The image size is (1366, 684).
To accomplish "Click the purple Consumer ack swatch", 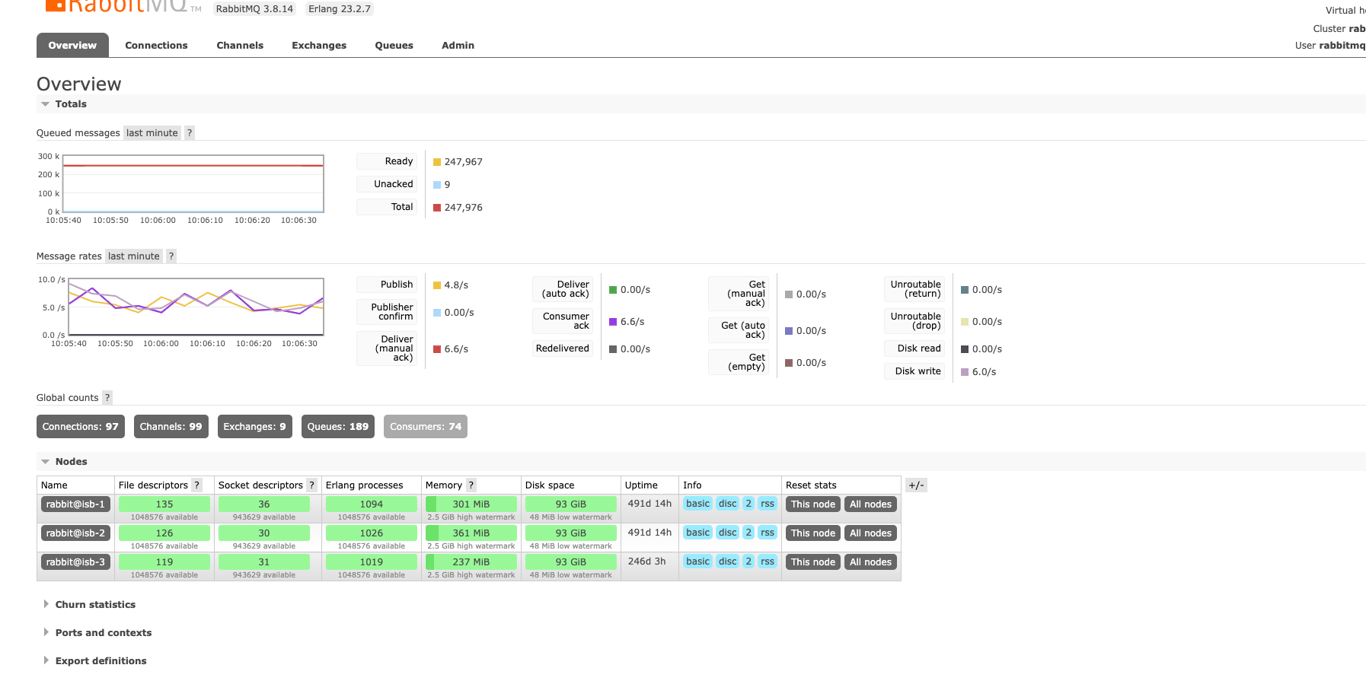I will pyautogui.click(x=613, y=322).
